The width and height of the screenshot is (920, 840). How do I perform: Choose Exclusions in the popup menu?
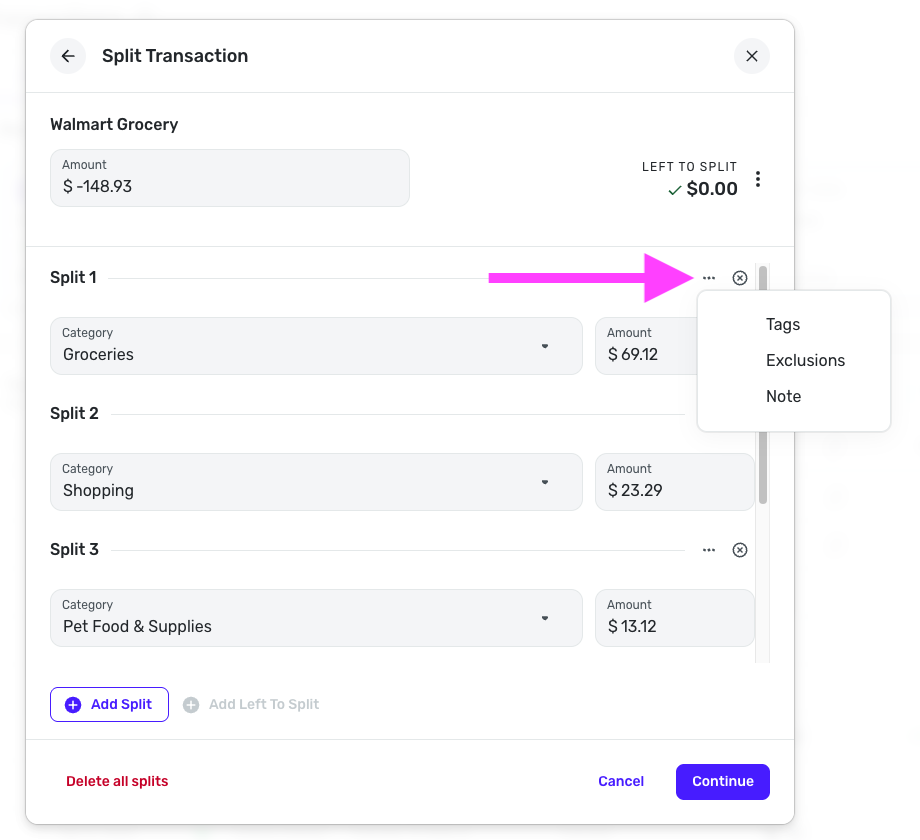pyautogui.click(x=805, y=361)
